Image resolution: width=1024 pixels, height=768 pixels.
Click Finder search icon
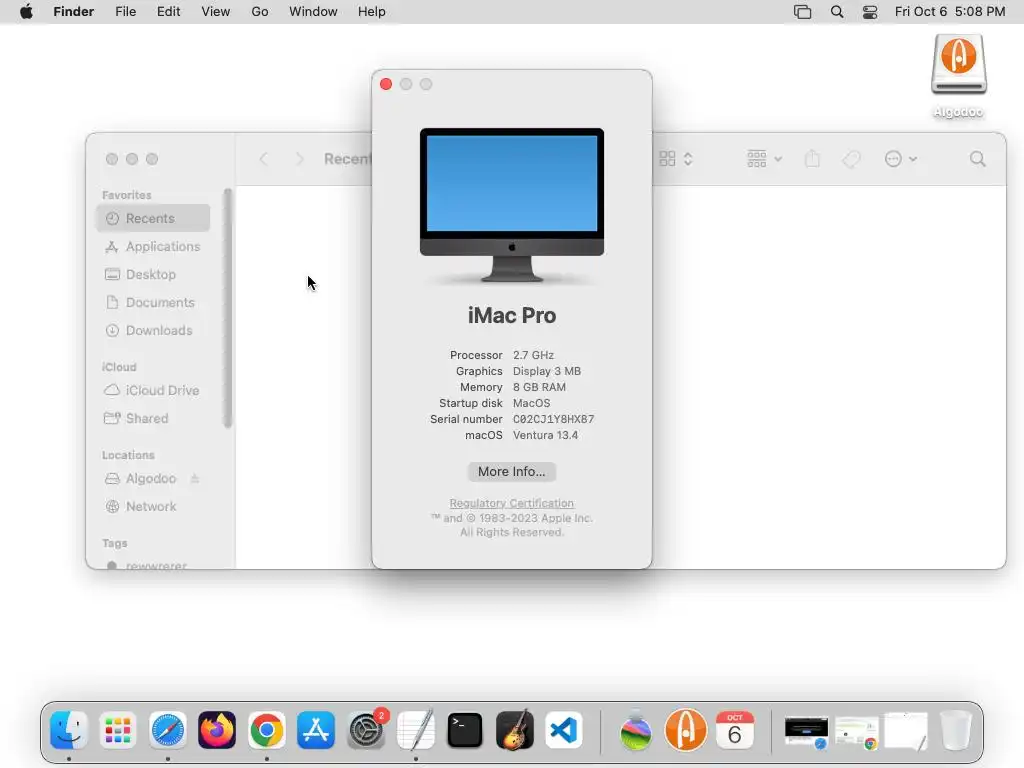click(978, 159)
